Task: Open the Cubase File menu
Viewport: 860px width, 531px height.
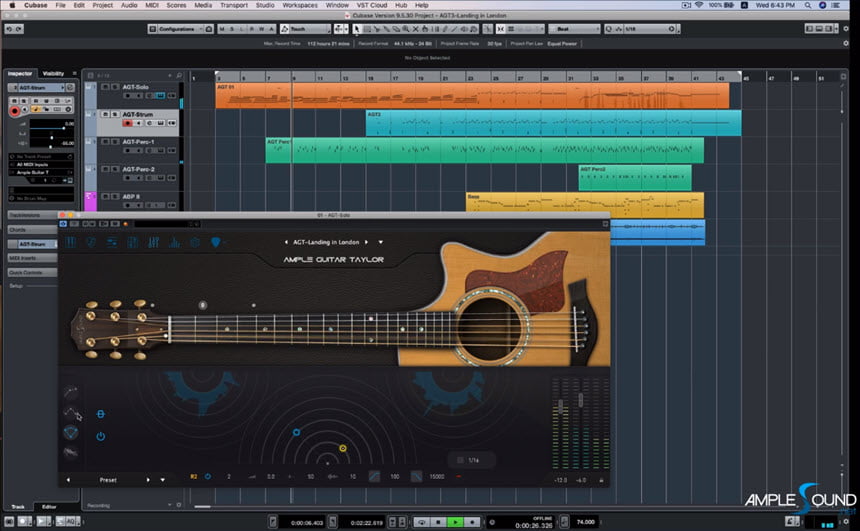Action: pos(60,5)
